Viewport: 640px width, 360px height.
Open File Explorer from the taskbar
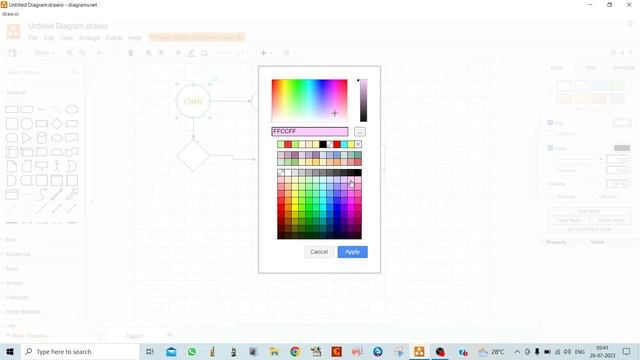point(274,351)
